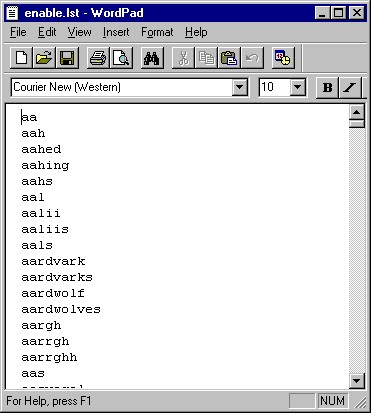
Task: Click the word "aahs" in the document
Action: coord(37,181)
